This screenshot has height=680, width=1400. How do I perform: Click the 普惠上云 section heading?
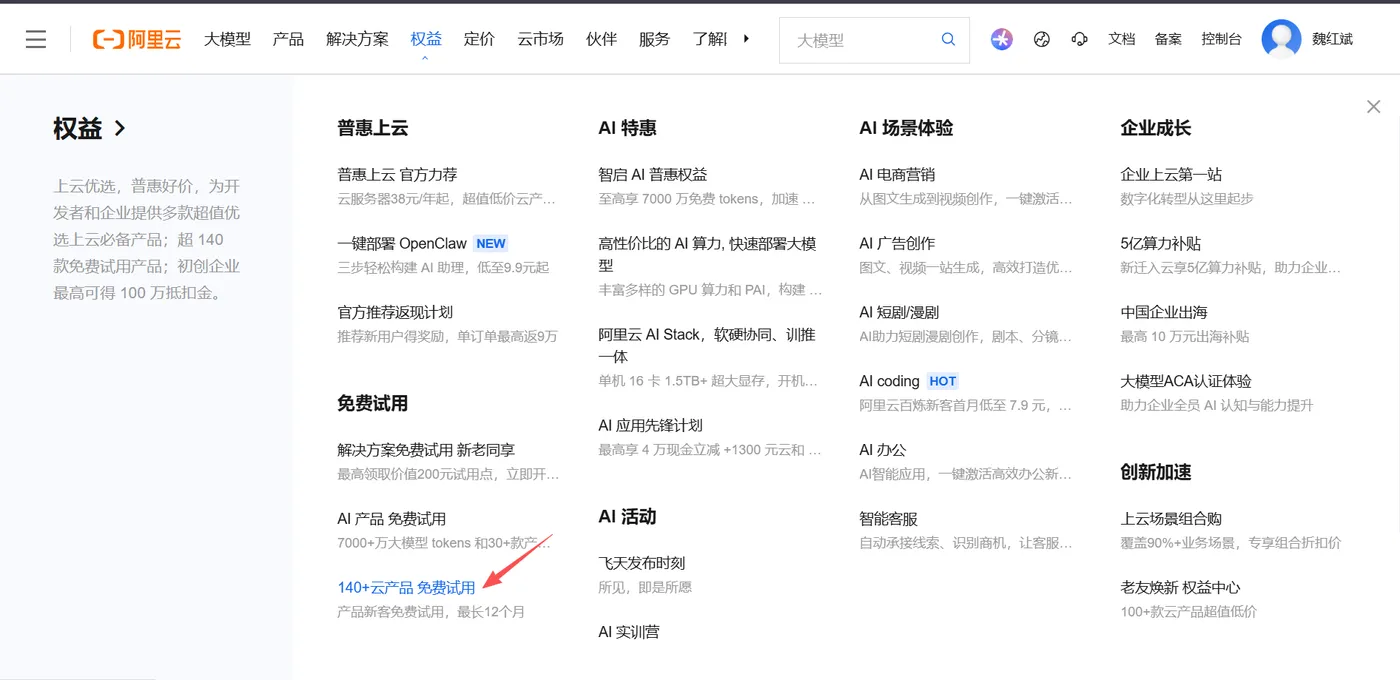pos(372,128)
